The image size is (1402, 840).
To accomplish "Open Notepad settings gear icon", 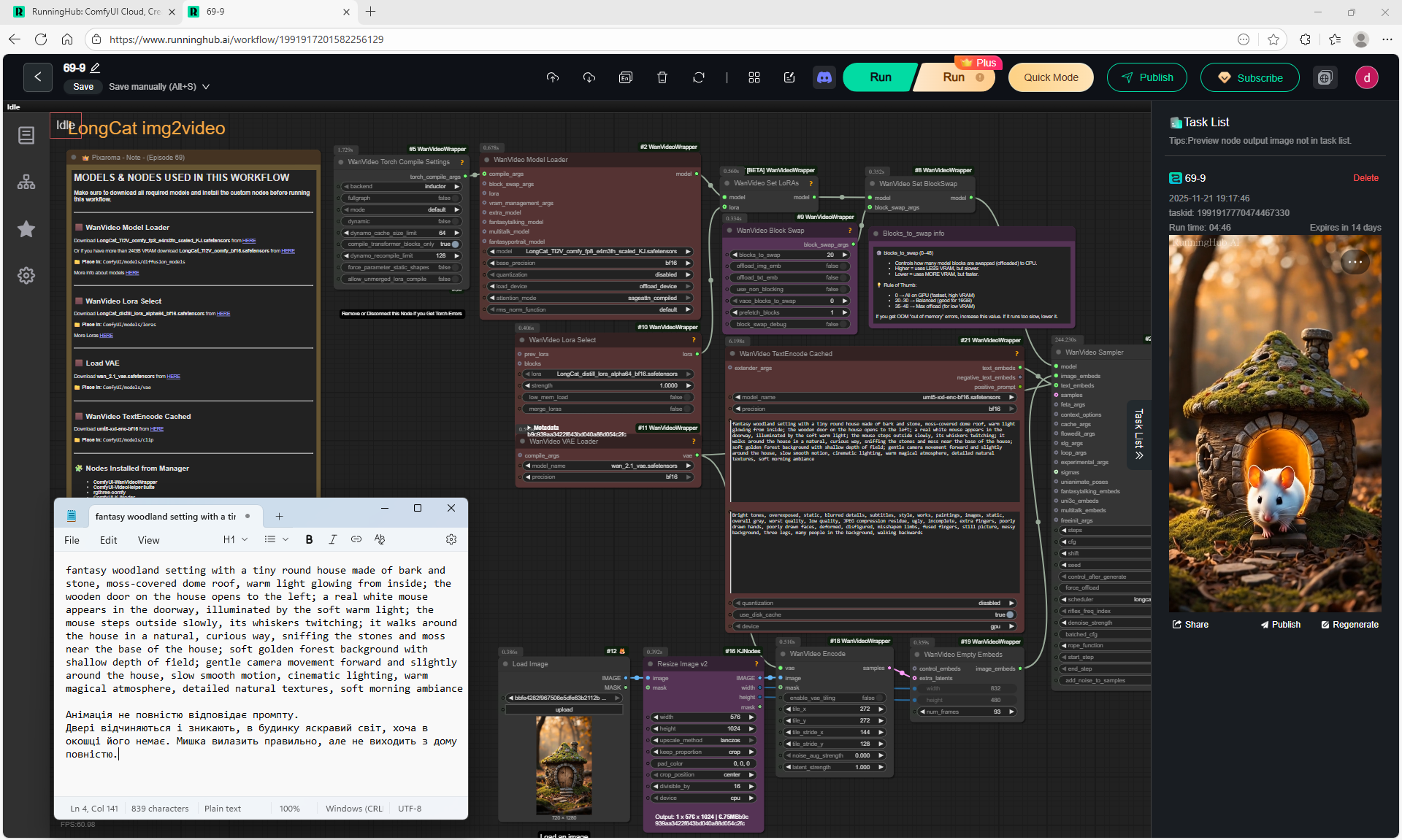I will (451, 539).
